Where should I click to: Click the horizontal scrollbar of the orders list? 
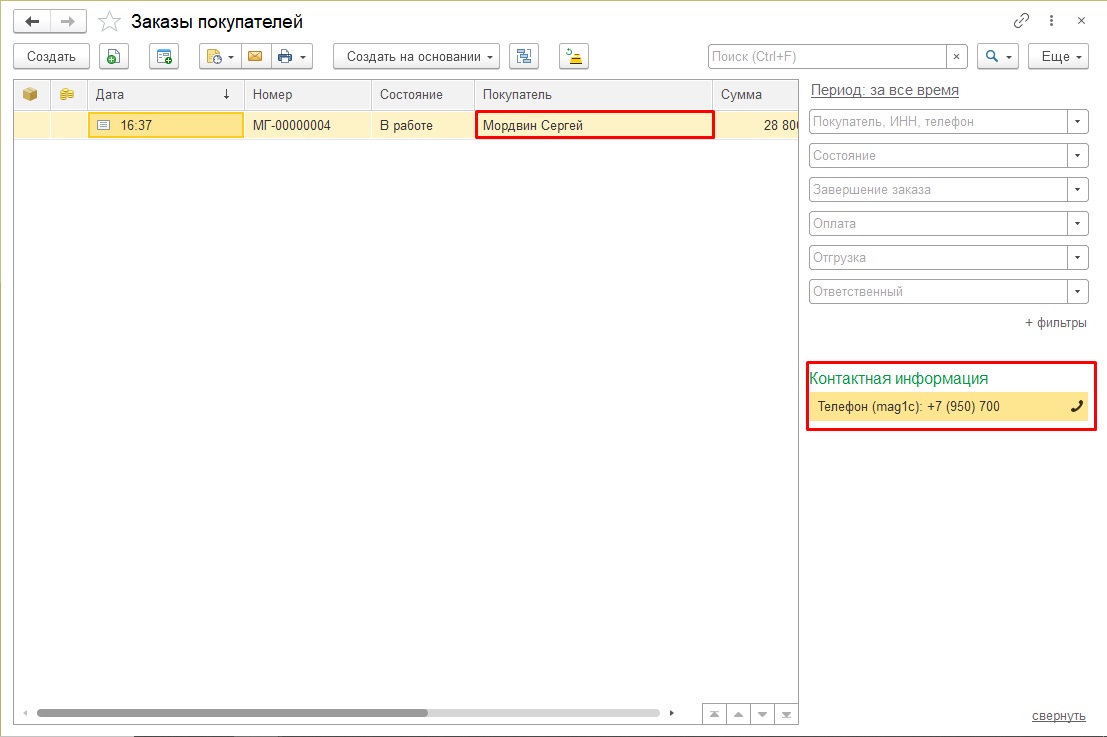click(x=232, y=713)
